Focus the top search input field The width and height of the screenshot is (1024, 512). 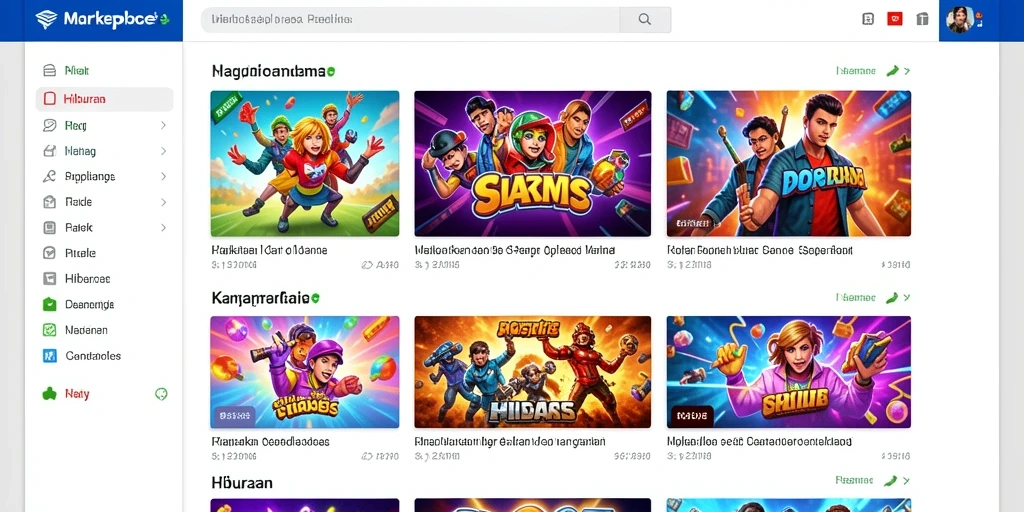tap(410, 20)
